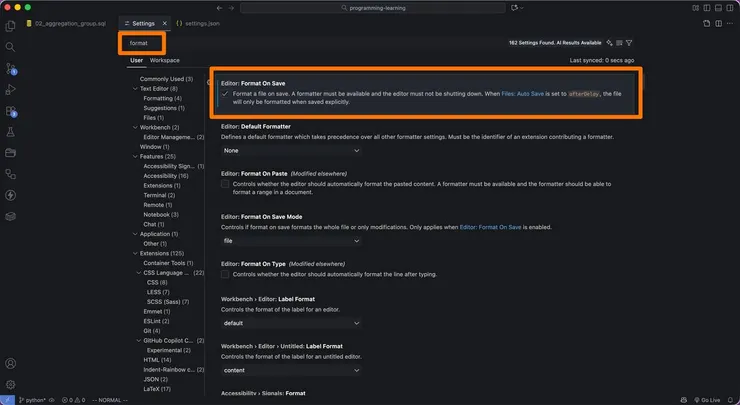Screen dimensions: 740x405
Task: Click the Go Live status bar button
Action: (x=707, y=400)
